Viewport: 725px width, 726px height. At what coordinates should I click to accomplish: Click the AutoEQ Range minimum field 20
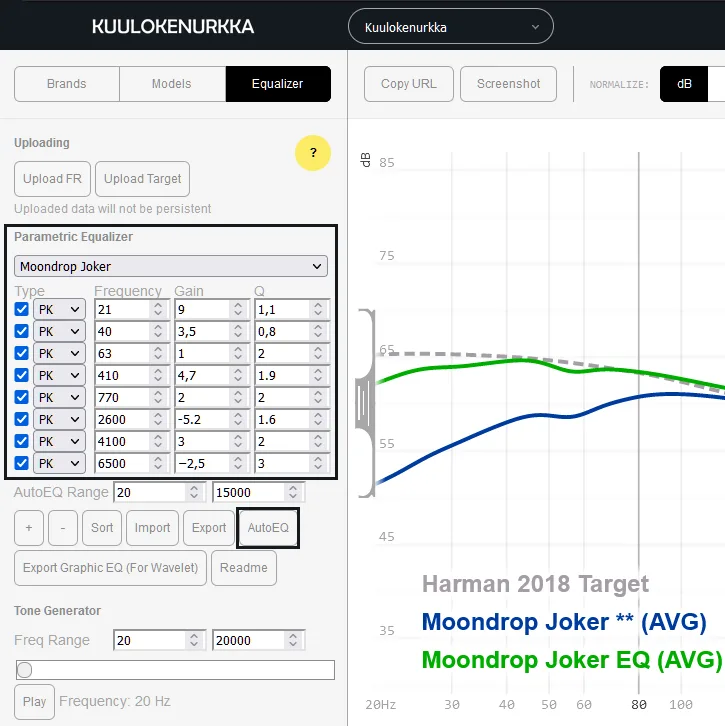(159, 492)
